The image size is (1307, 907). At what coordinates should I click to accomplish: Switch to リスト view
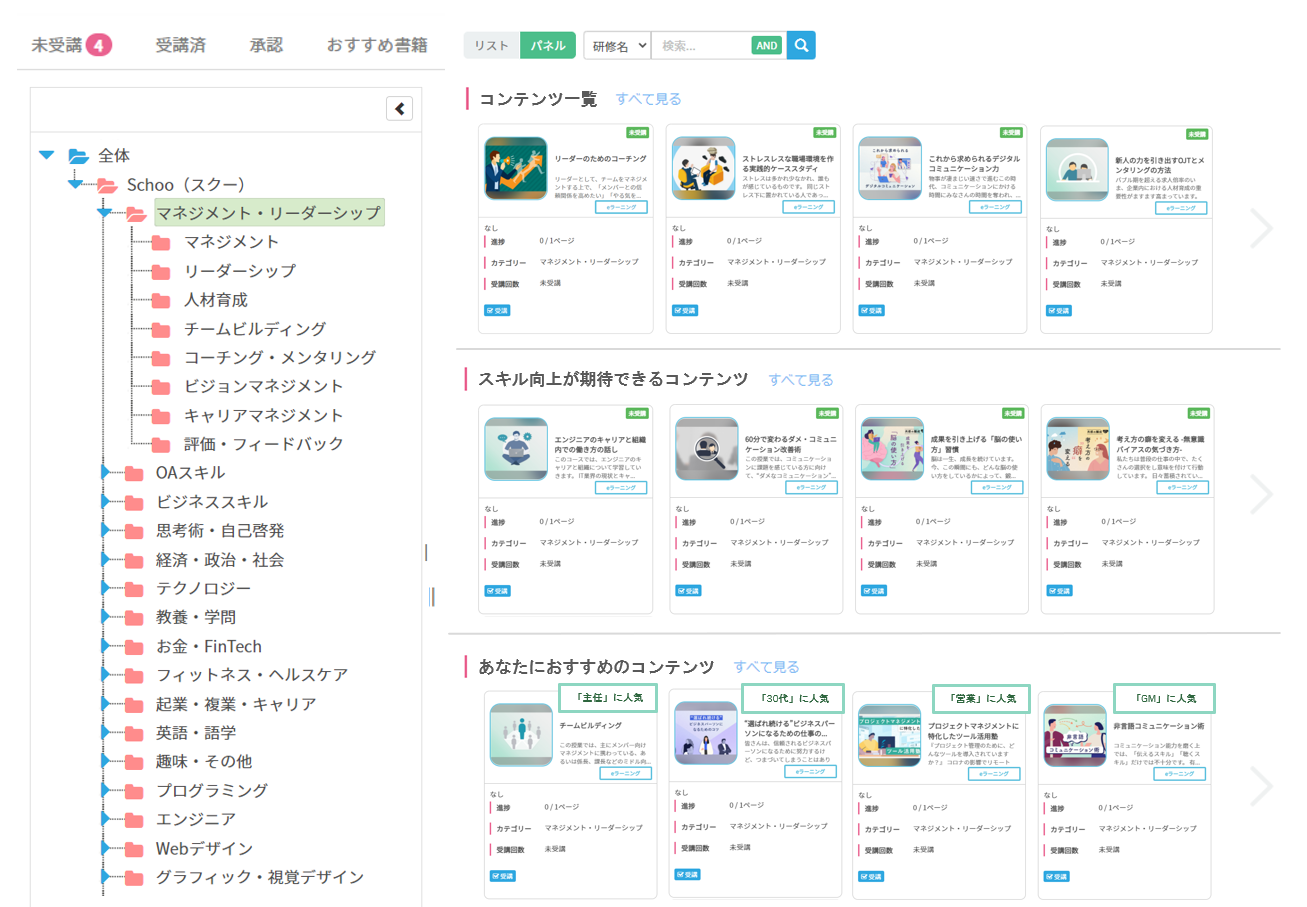tap(491, 45)
